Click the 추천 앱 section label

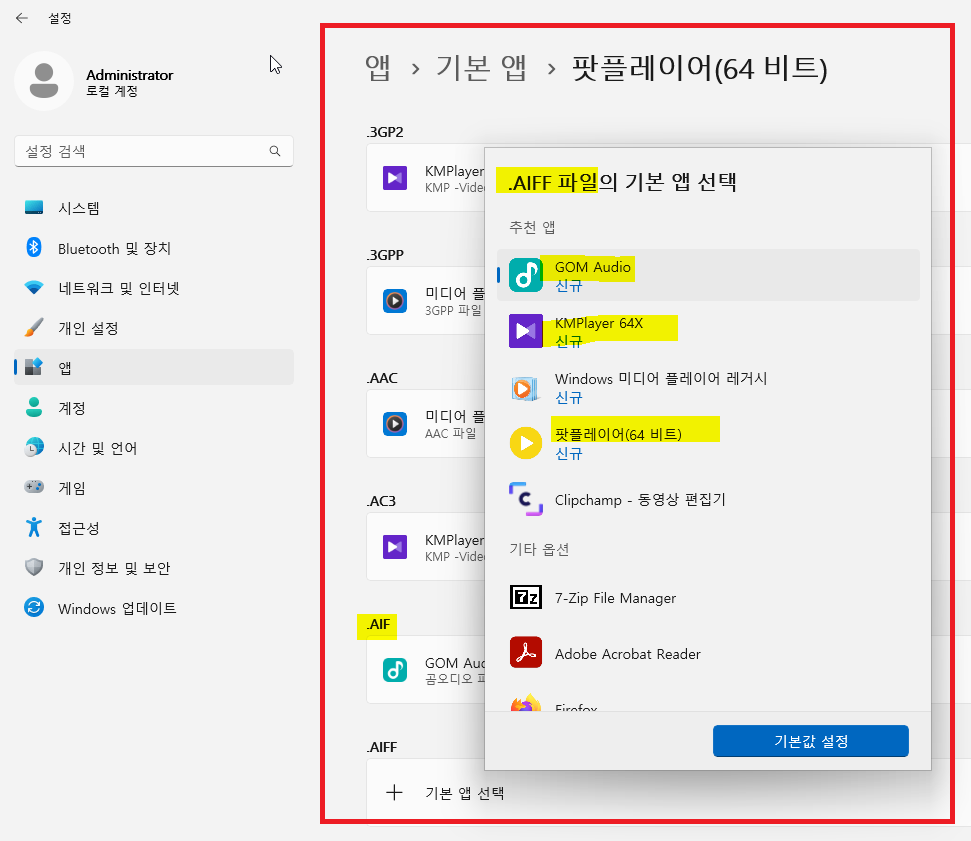[x=532, y=227]
